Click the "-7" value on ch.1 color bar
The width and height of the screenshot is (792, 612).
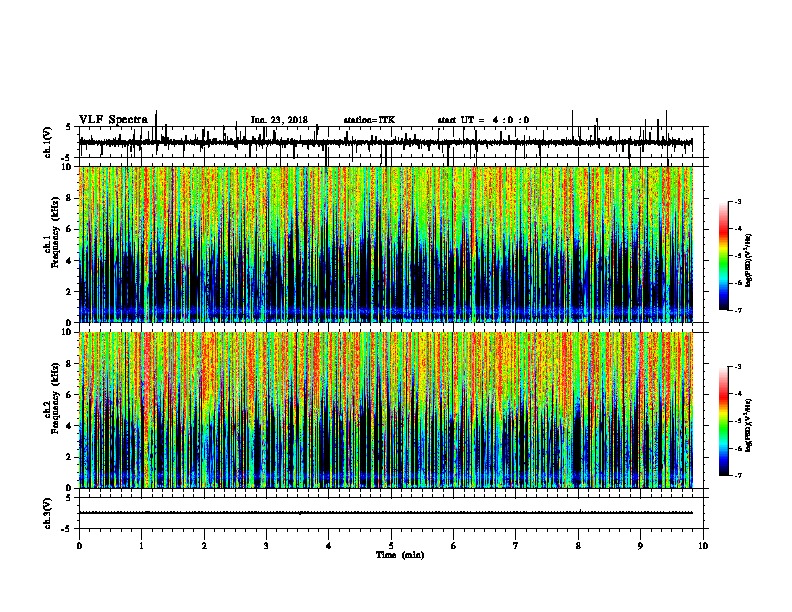[x=737, y=310]
